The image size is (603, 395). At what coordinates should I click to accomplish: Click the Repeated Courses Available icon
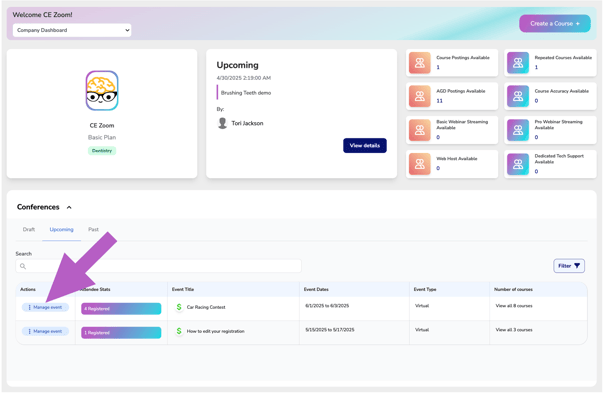[518, 63]
